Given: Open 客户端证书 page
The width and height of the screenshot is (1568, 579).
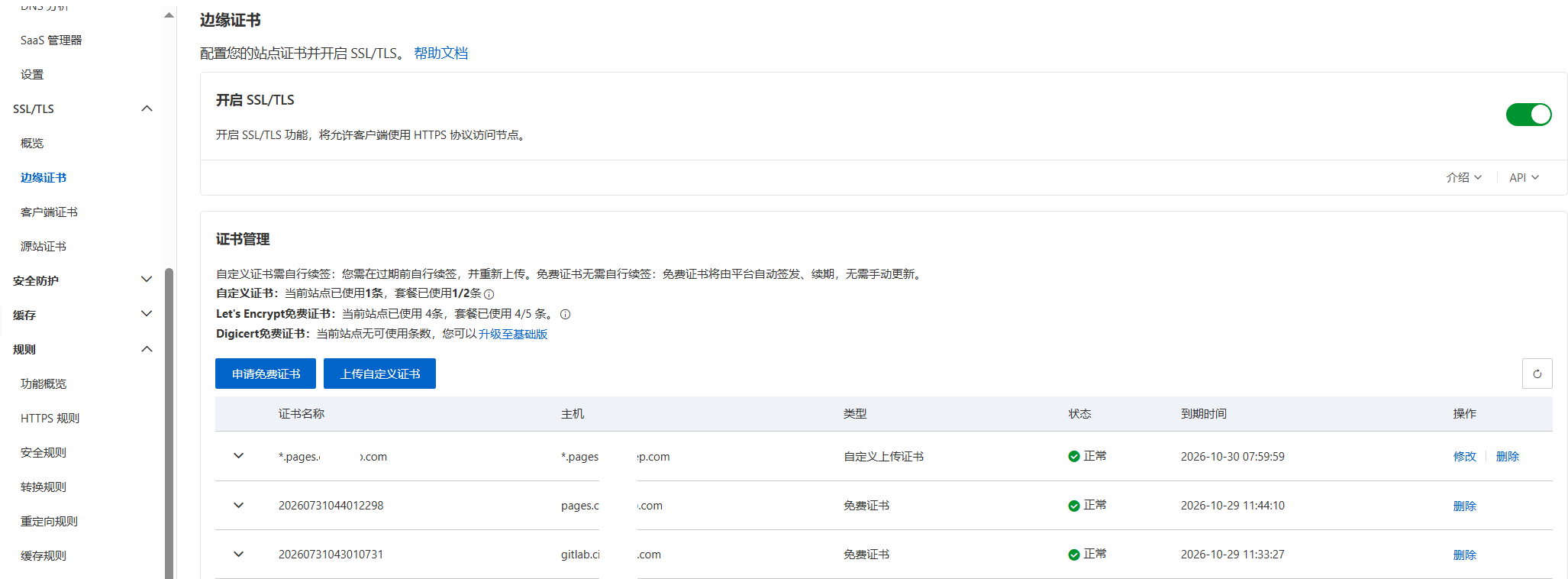Looking at the screenshot, I should click(49, 212).
